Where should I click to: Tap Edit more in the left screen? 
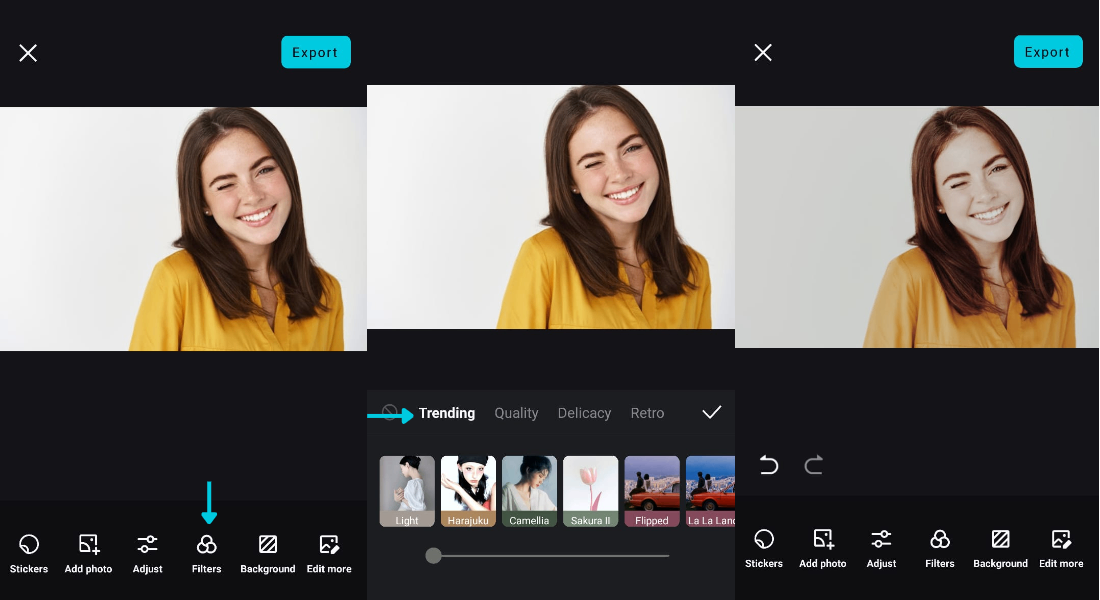pyautogui.click(x=329, y=553)
